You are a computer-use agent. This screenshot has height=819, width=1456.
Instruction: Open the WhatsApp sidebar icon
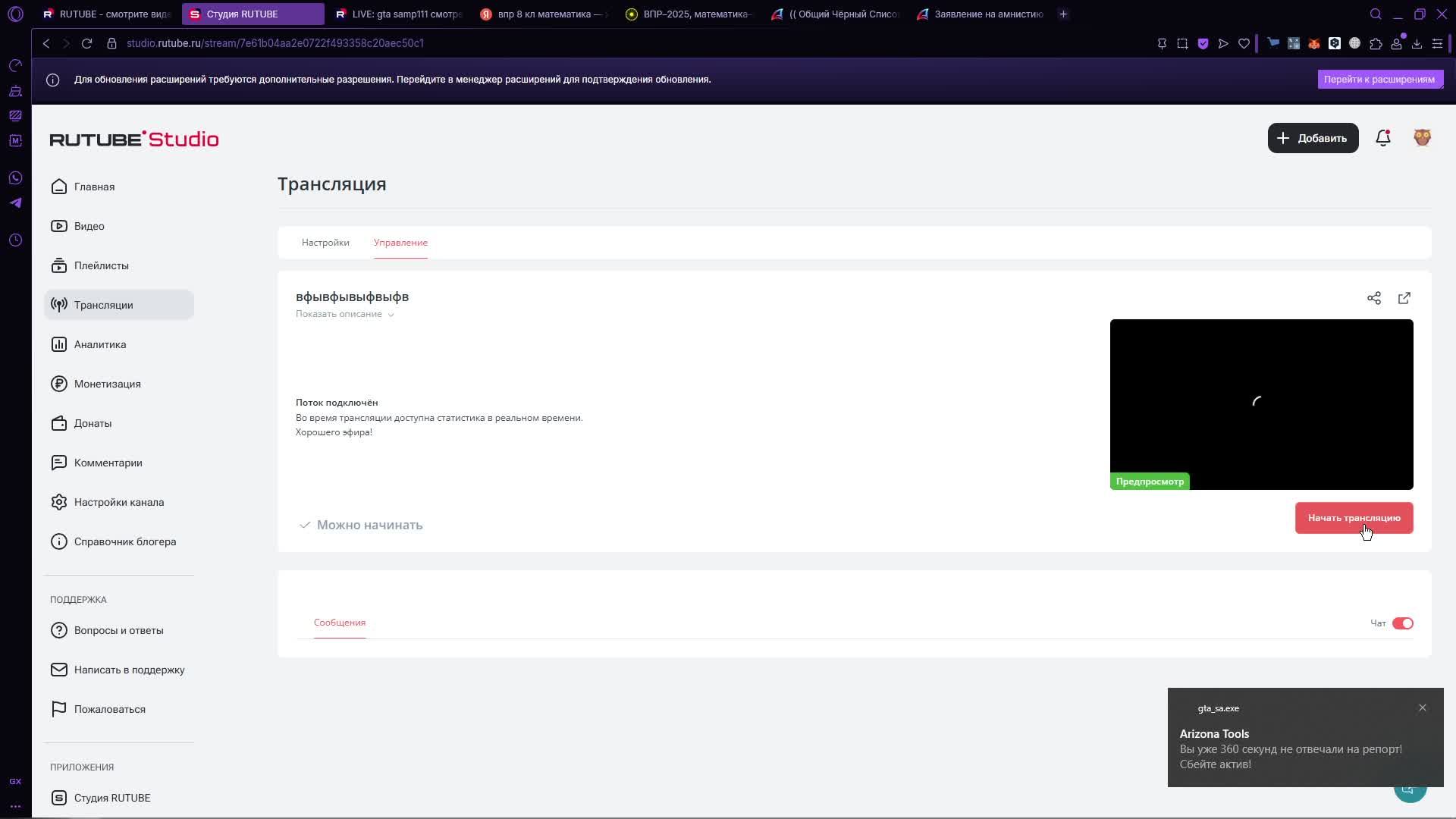pos(15,178)
